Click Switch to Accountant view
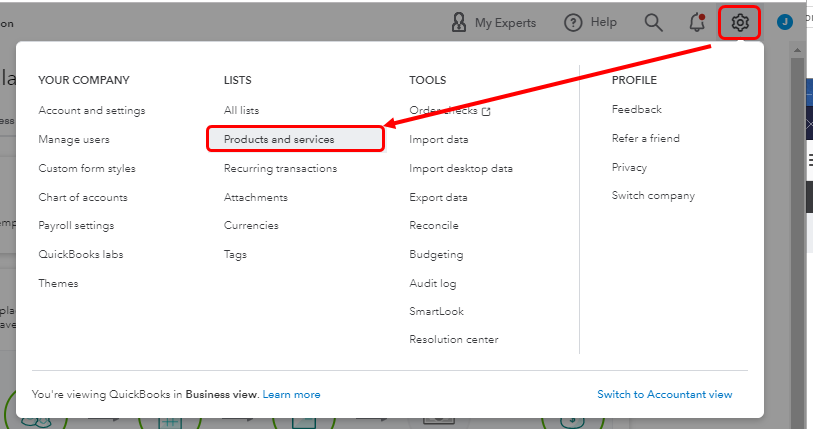This screenshot has width=813, height=429. (x=664, y=394)
